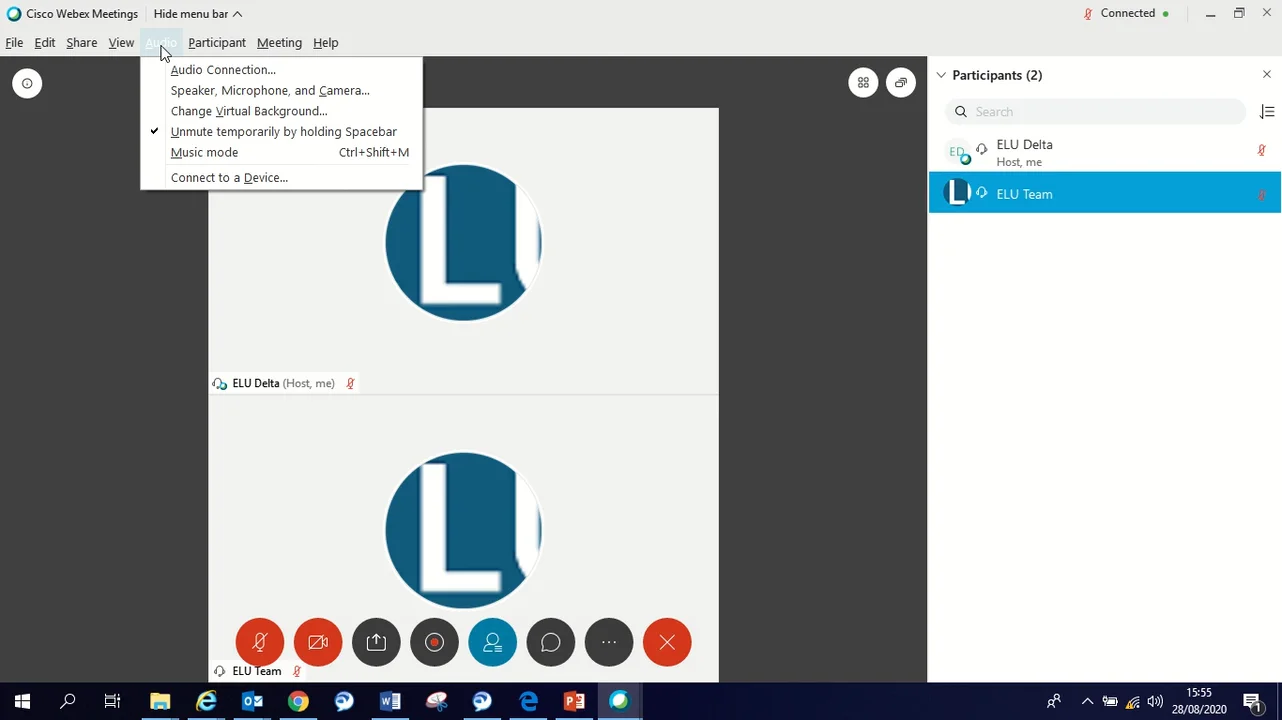Open More options ellipsis button
Screen dimensions: 1282x720
[609, 642]
